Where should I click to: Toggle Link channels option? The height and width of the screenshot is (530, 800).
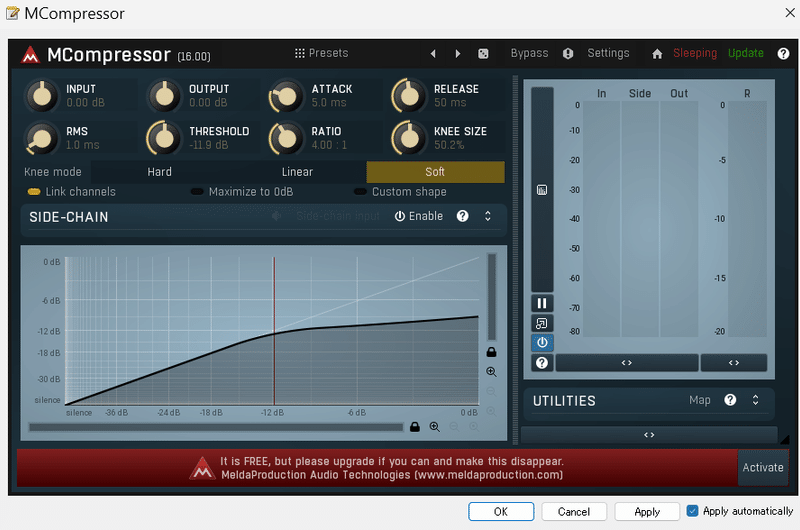[x=72, y=192]
